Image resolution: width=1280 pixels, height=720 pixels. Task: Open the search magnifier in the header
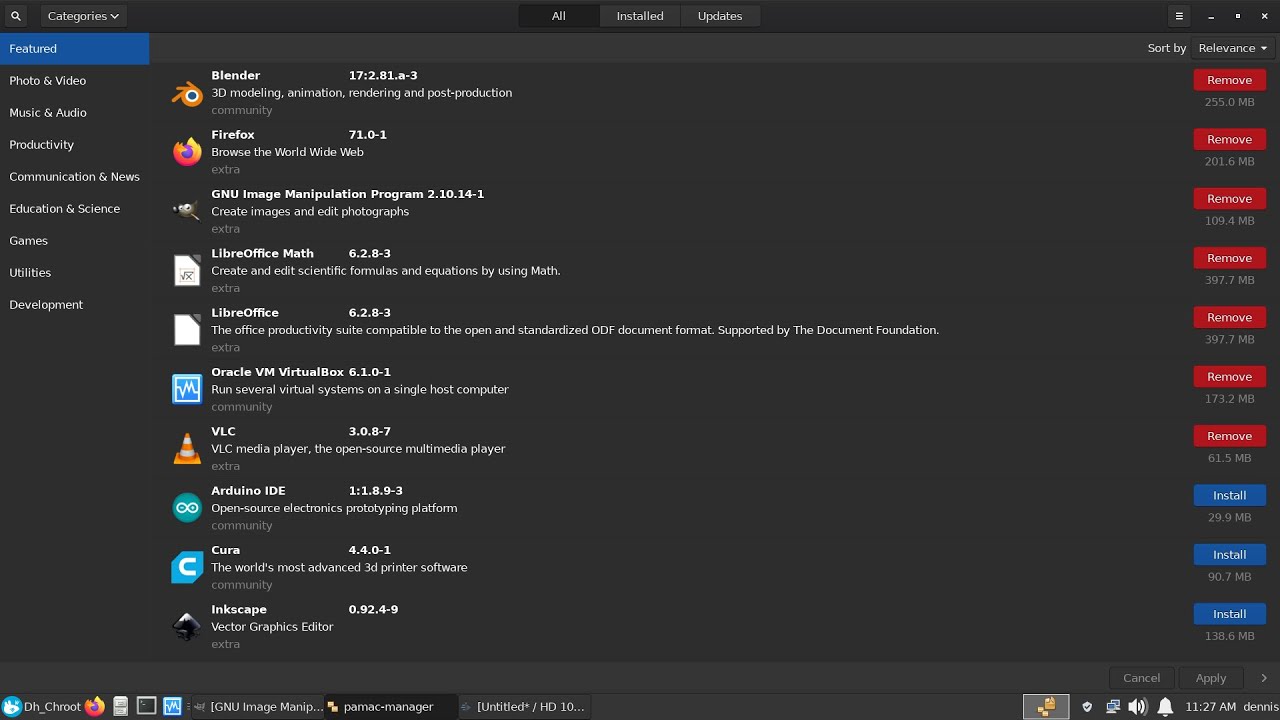click(16, 16)
